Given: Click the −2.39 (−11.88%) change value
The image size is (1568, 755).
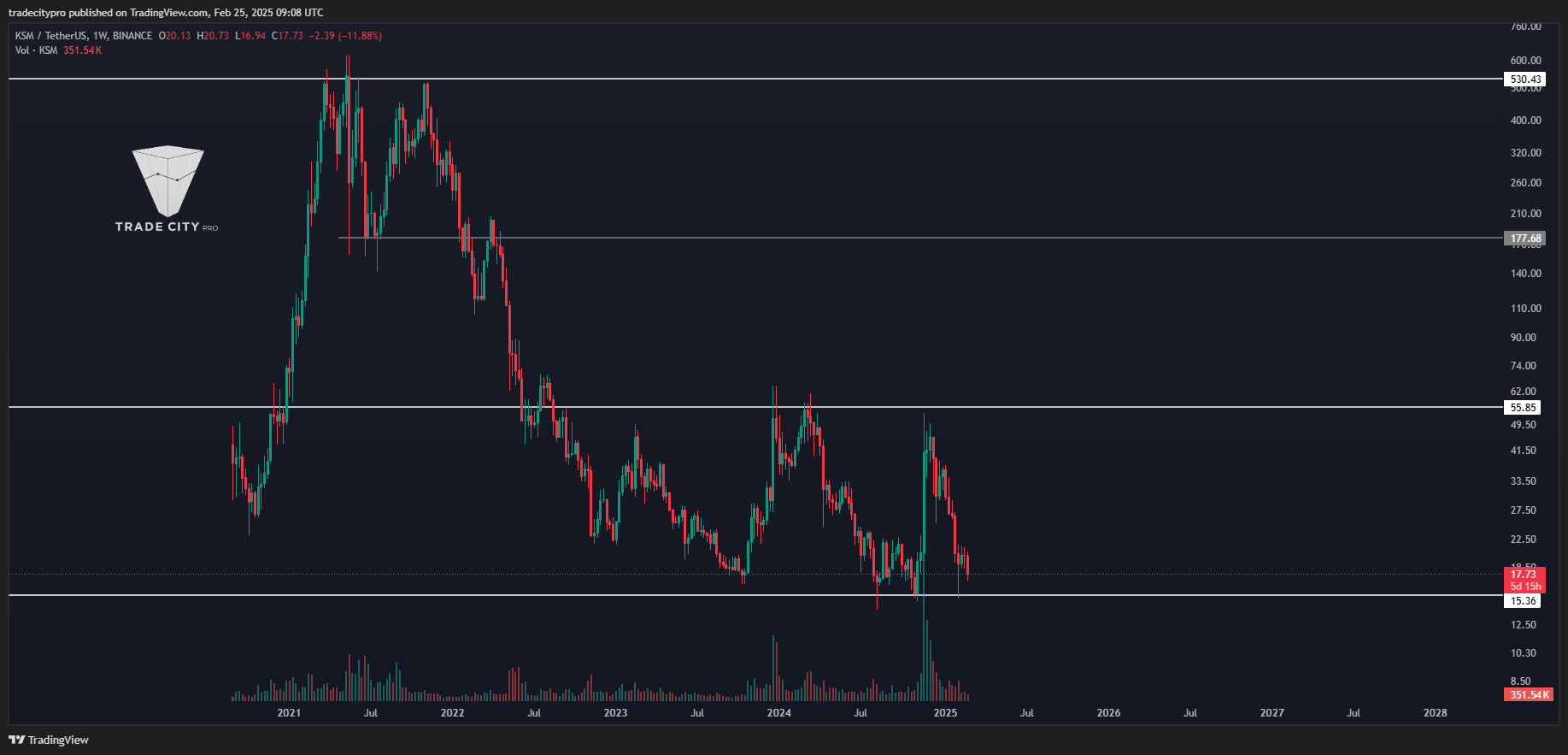Looking at the screenshot, I should (x=345, y=36).
